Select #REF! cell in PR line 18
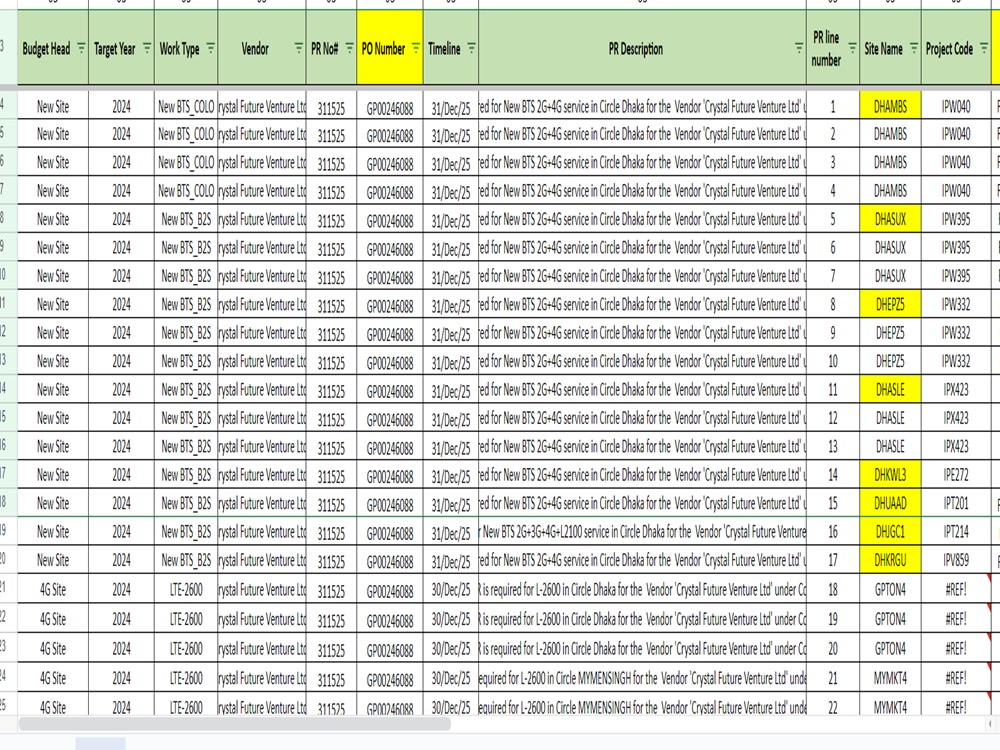The height and width of the screenshot is (750, 1000). click(956, 589)
